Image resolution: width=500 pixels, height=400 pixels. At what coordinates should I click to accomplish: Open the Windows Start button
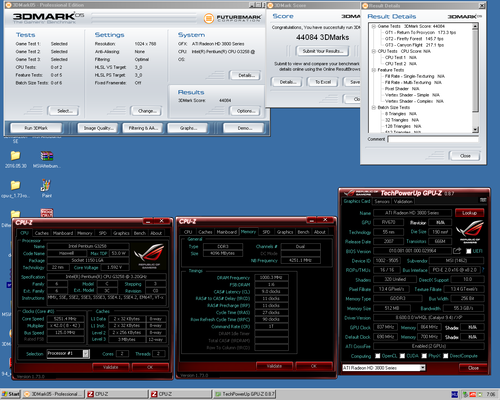pyautogui.click(x=11, y=394)
